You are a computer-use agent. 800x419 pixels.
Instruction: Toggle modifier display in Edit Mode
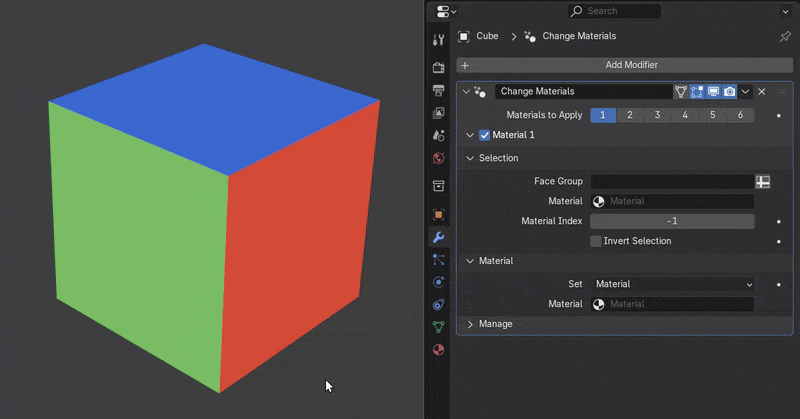coord(696,92)
